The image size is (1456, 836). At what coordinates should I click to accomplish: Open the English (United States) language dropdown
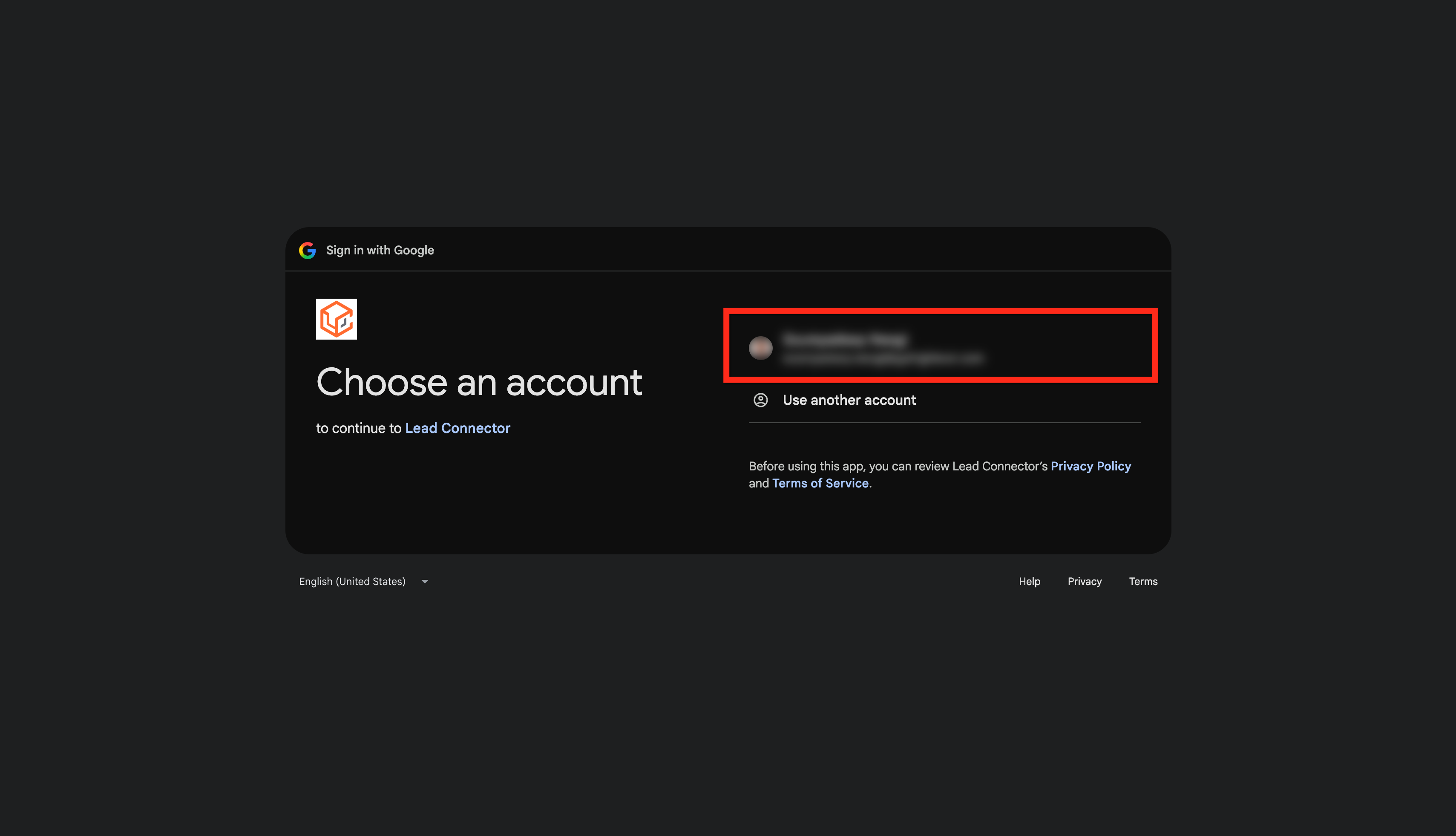363,582
